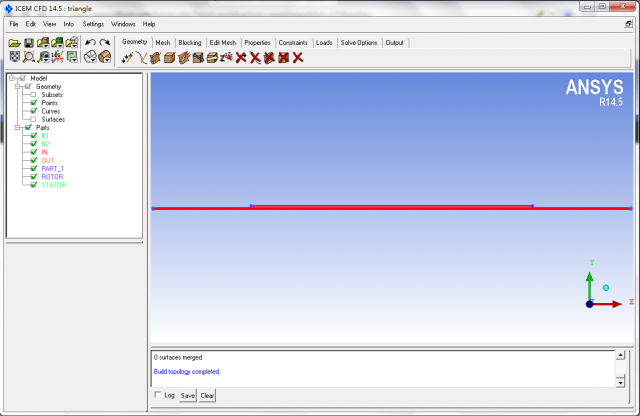640x416 pixels.
Task: Click the solid shaded display icon
Action: (105, 58)
